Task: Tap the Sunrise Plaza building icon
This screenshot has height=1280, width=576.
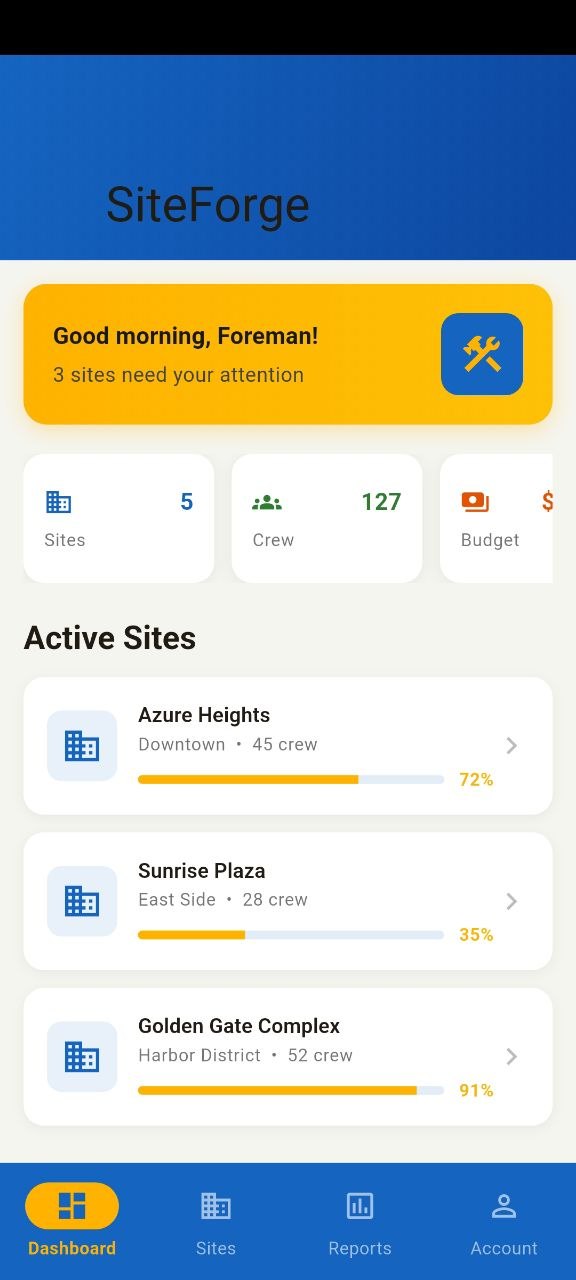Action: point(81,900)
